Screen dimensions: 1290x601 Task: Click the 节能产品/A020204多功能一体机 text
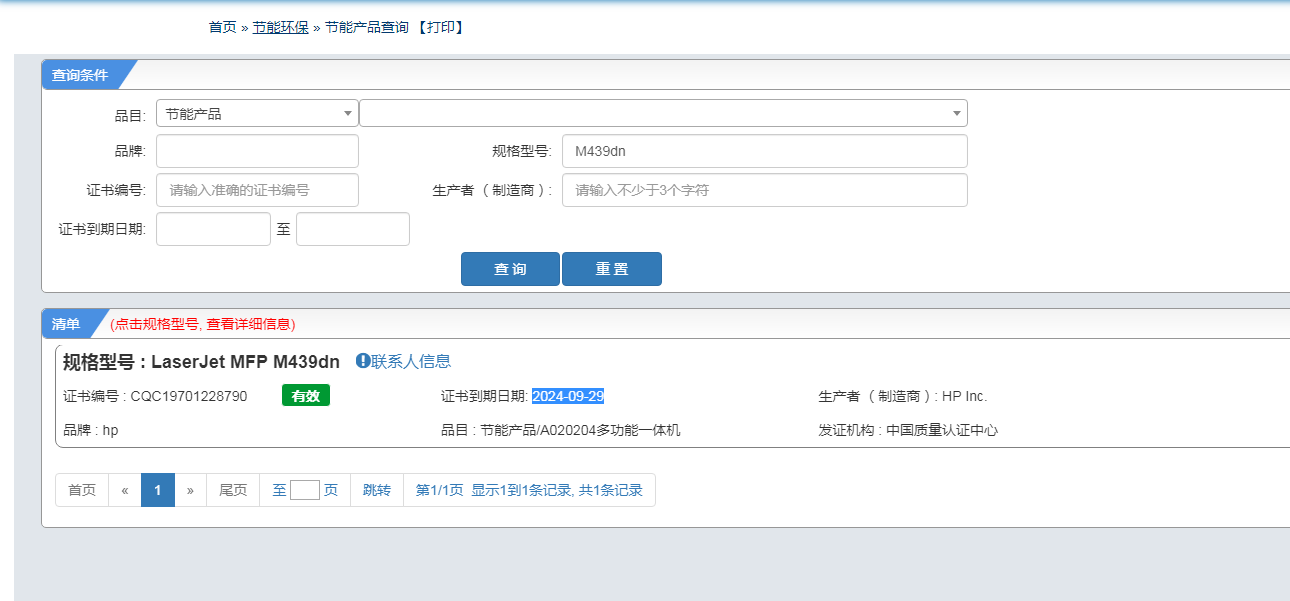tap(580, 430)
